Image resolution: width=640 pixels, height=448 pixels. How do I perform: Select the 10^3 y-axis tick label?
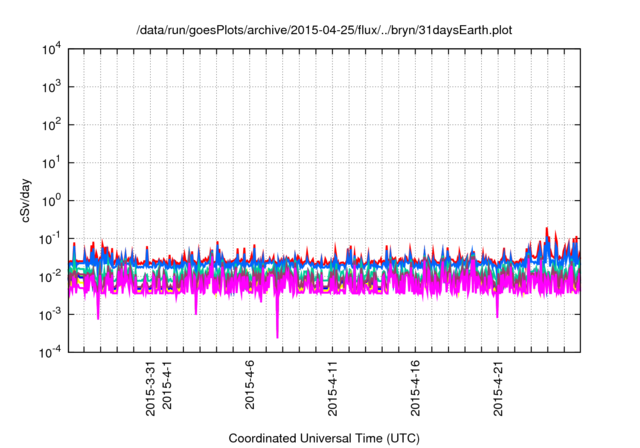[x=51, y=87]
